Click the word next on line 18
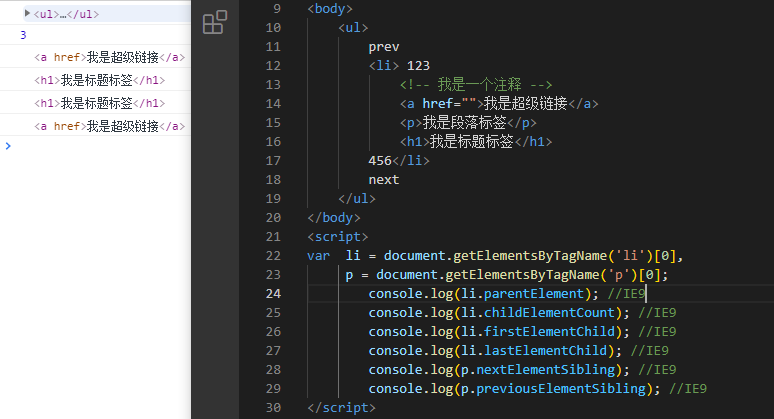774x419 pixels. point(384,180)
